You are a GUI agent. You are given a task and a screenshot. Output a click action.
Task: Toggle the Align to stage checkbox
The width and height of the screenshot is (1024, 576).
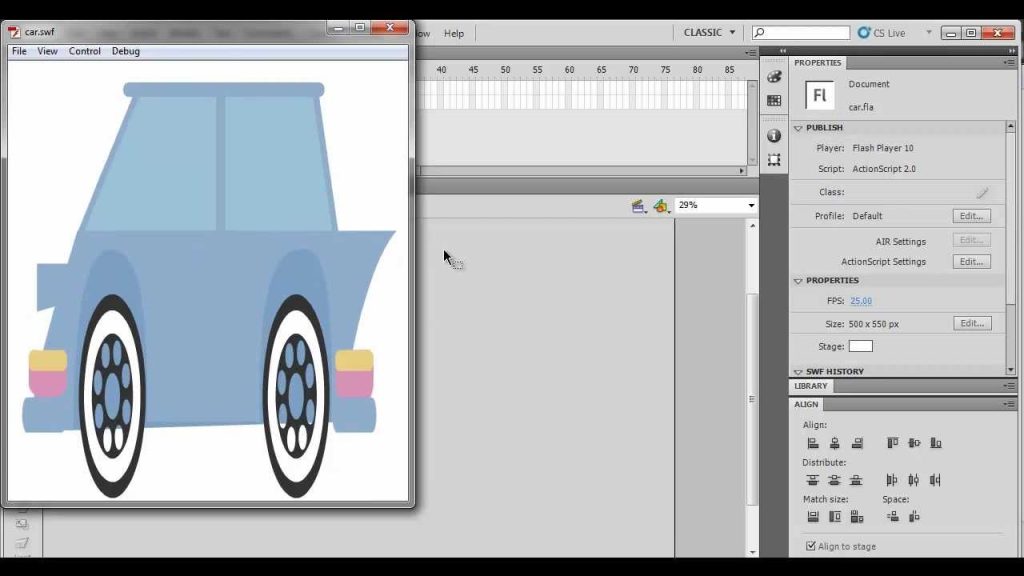point(810,546)
